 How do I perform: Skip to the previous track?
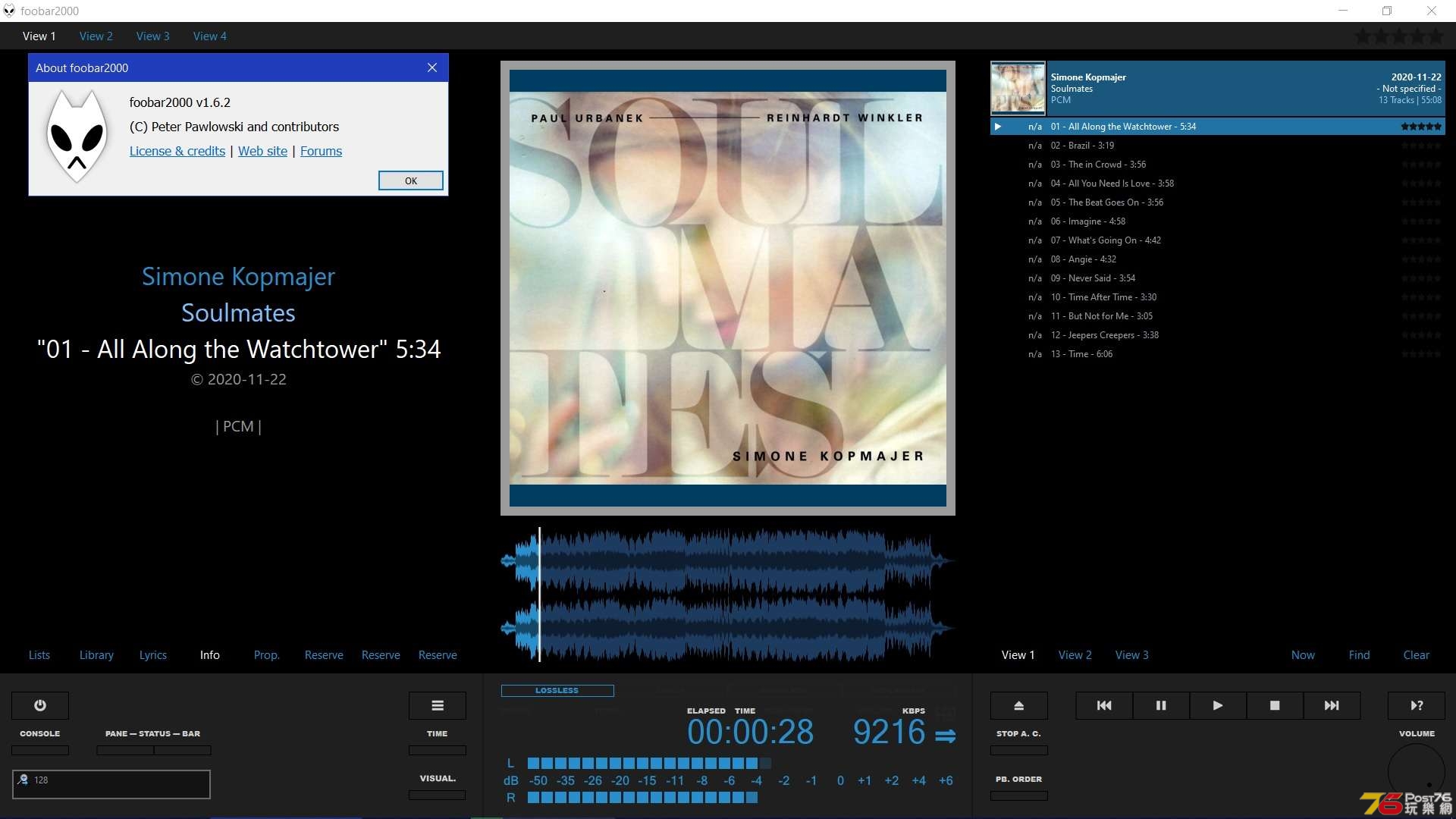[1104, 705]
